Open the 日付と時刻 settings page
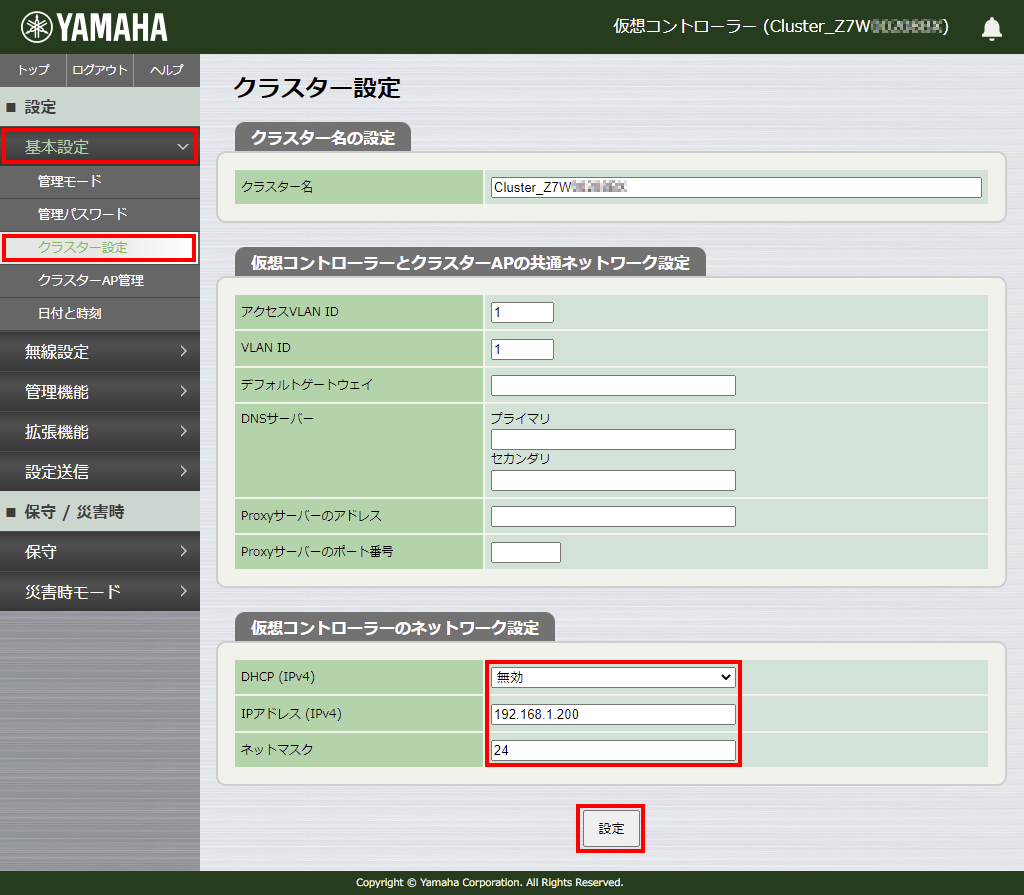Image resolution: width=1024 pixels, height=895 pixels. [69, 314]
